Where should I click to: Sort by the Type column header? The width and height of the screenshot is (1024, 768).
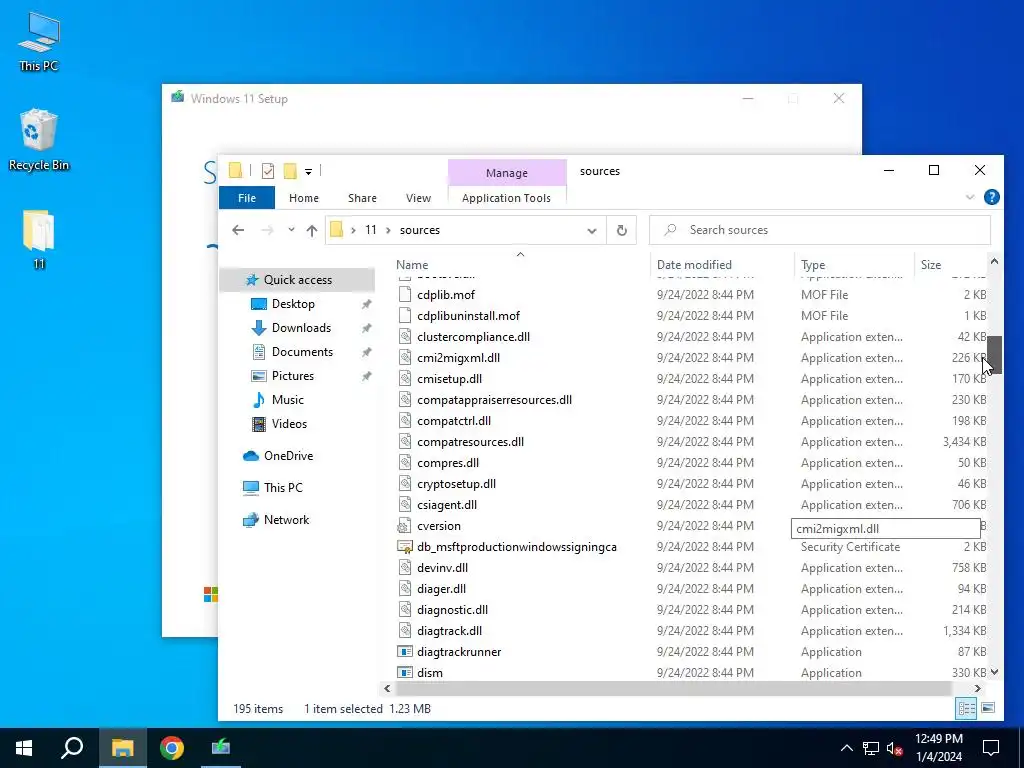813,264
